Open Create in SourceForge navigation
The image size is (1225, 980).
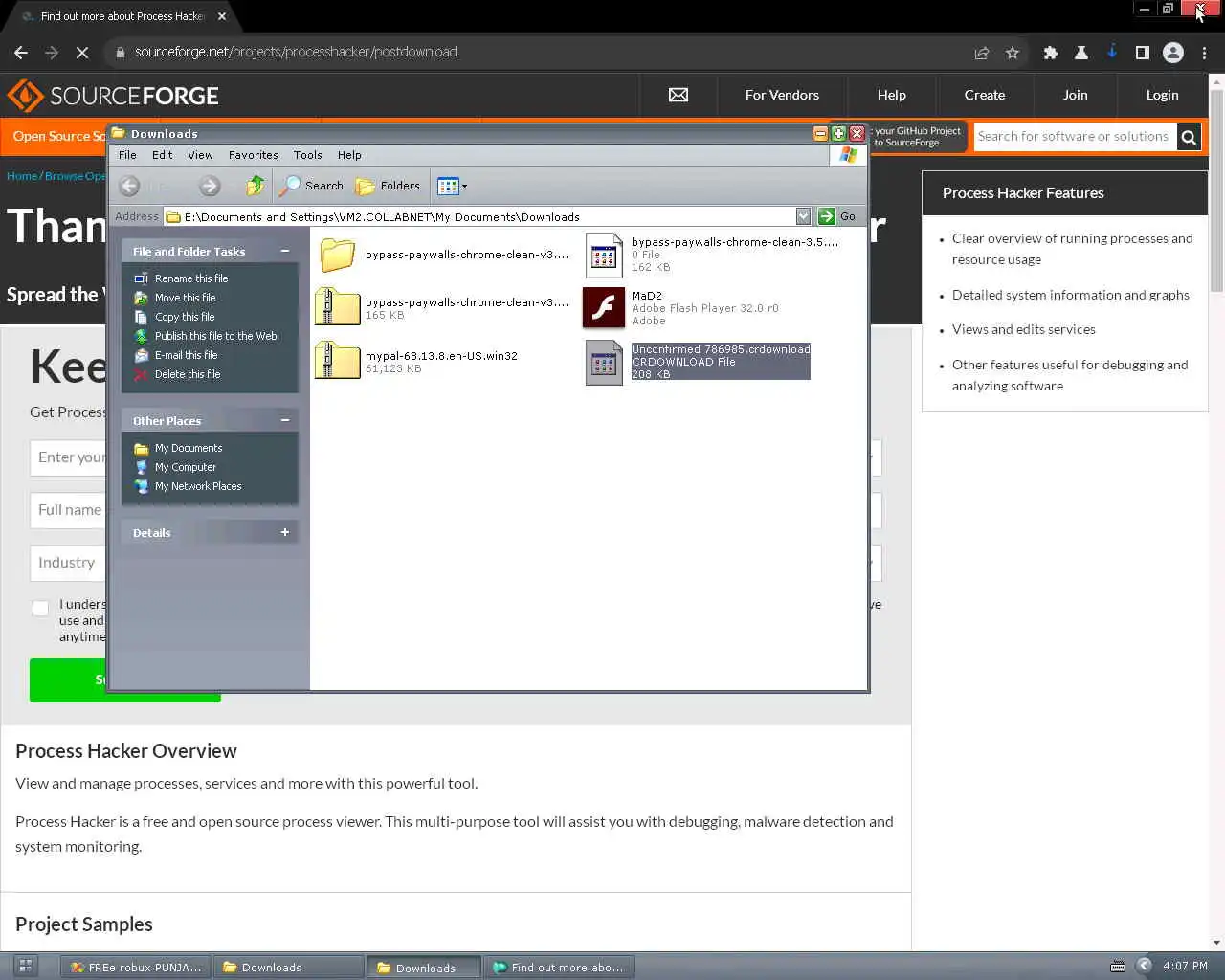pos(985,95)
